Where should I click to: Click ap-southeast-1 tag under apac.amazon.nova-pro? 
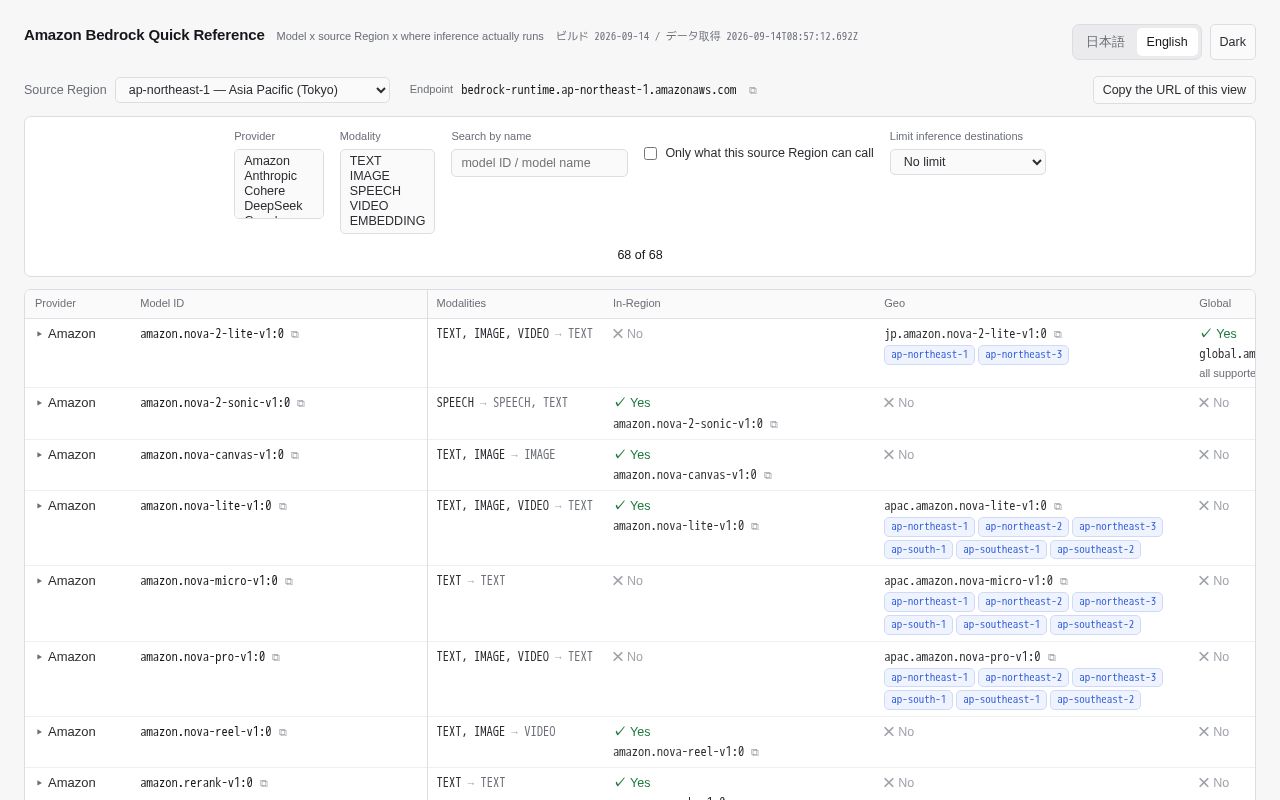pyautogui.click(x=1001, y=700)
